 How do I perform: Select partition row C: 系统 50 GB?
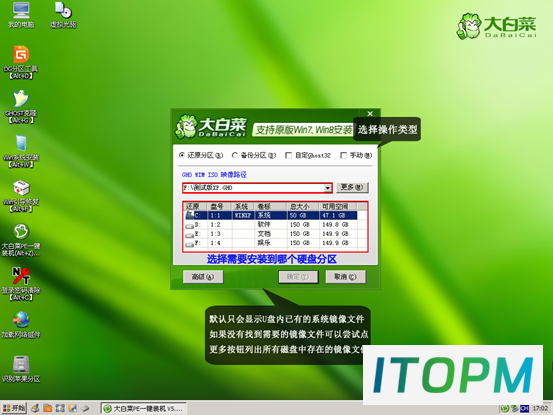(271, 215)
